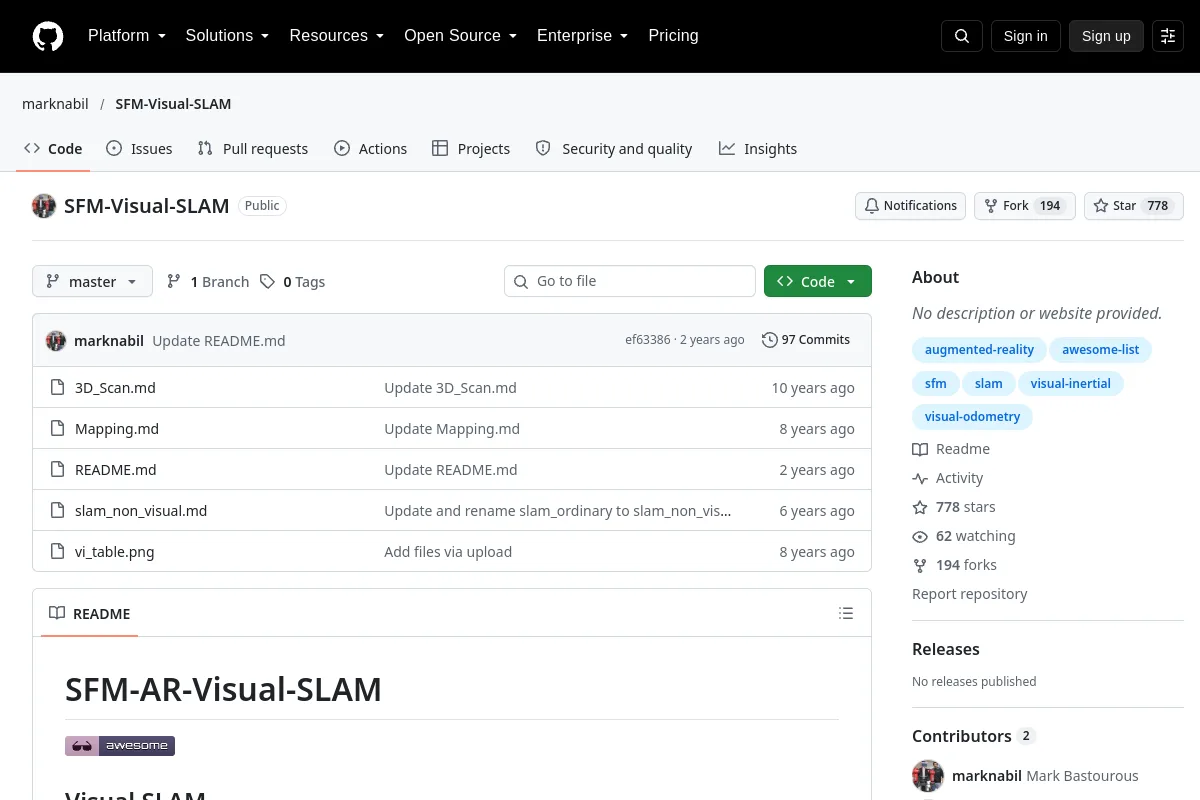Go to the Pricing page
Viewport: 1200px width, 800px height.
[x=673, y=36]
